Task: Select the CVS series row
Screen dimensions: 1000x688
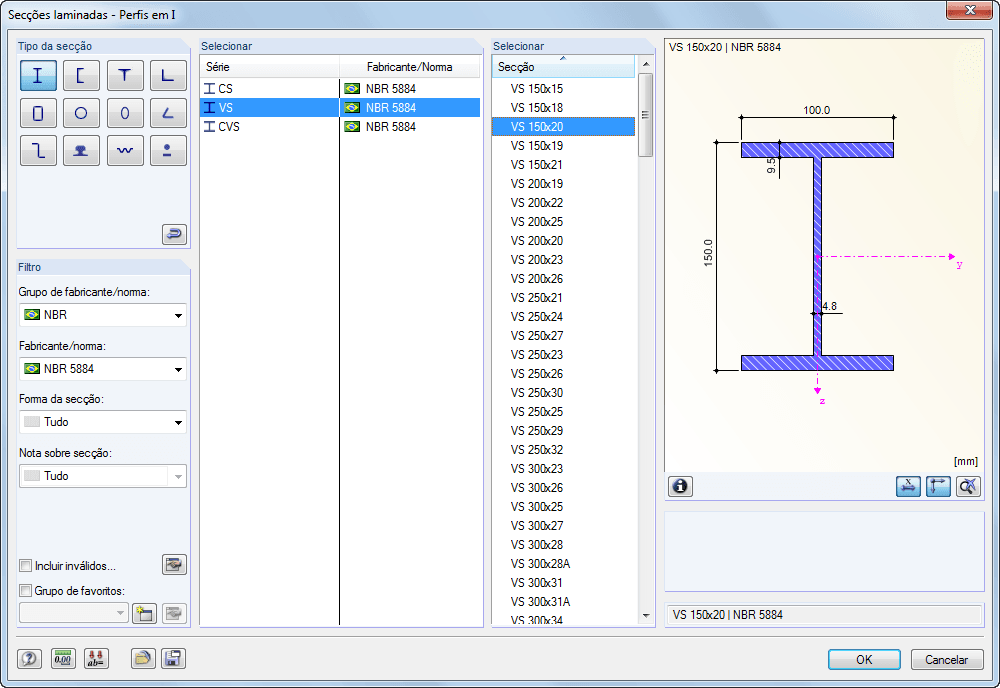Action: pos(340,127)
